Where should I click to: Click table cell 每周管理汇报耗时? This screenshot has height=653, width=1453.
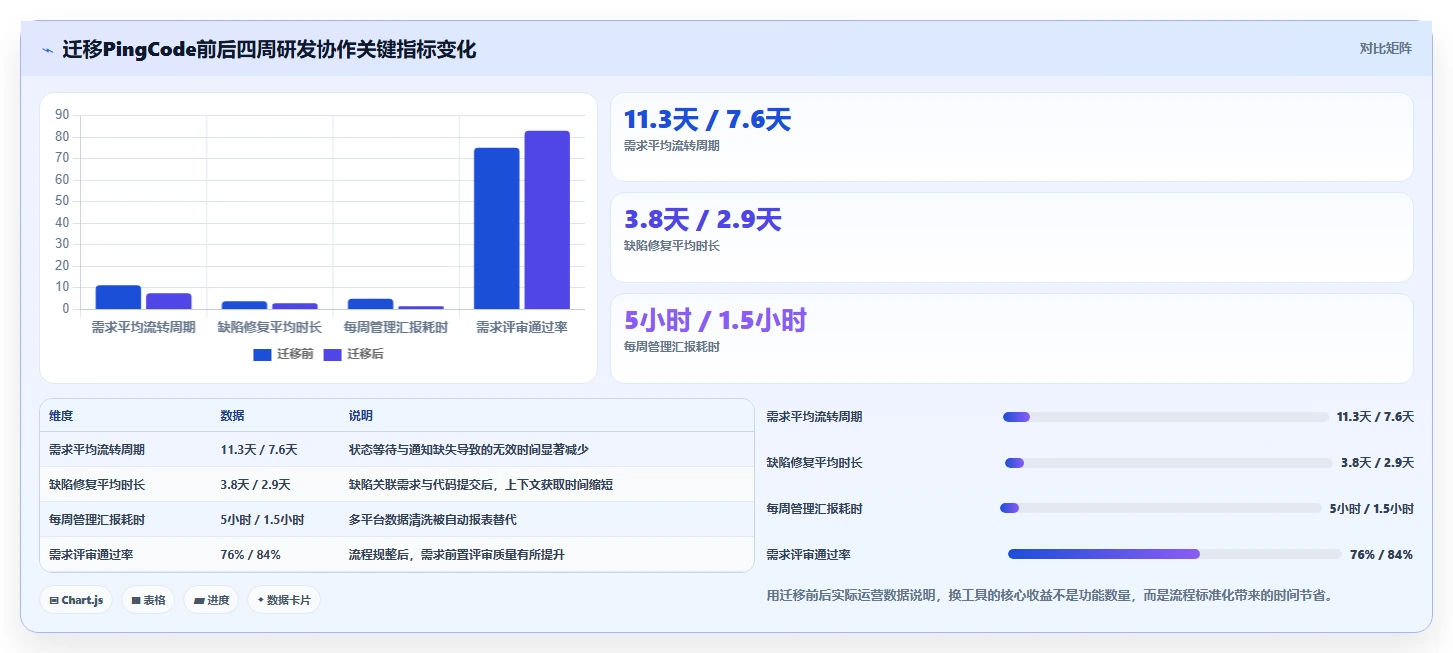(97, 520)
